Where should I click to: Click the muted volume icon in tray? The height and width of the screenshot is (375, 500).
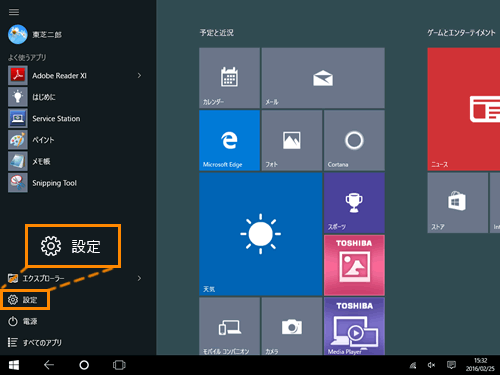(431, 365)
